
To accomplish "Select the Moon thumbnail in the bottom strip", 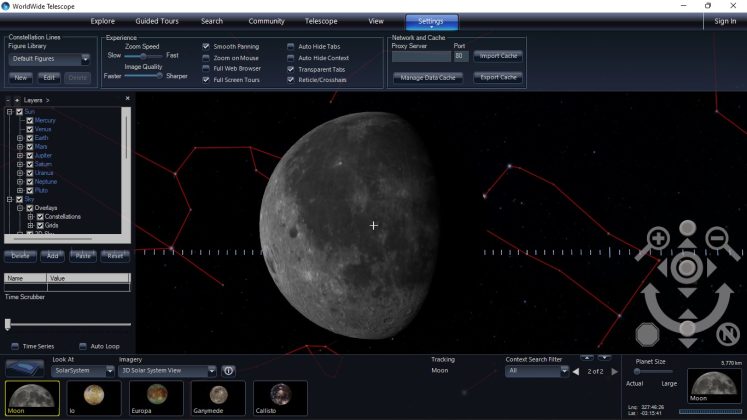I will tap(32, 398).
